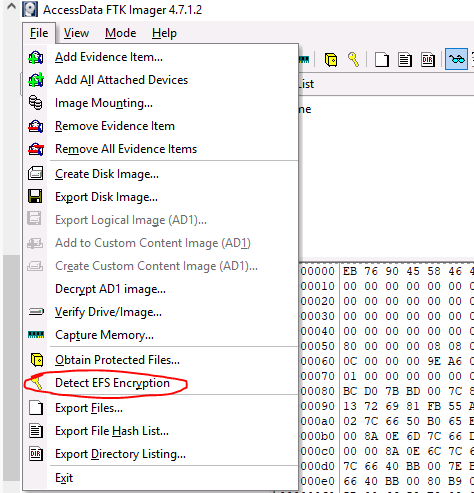
Task: Click the blank page icon beside Export Files
Action: 36,408
